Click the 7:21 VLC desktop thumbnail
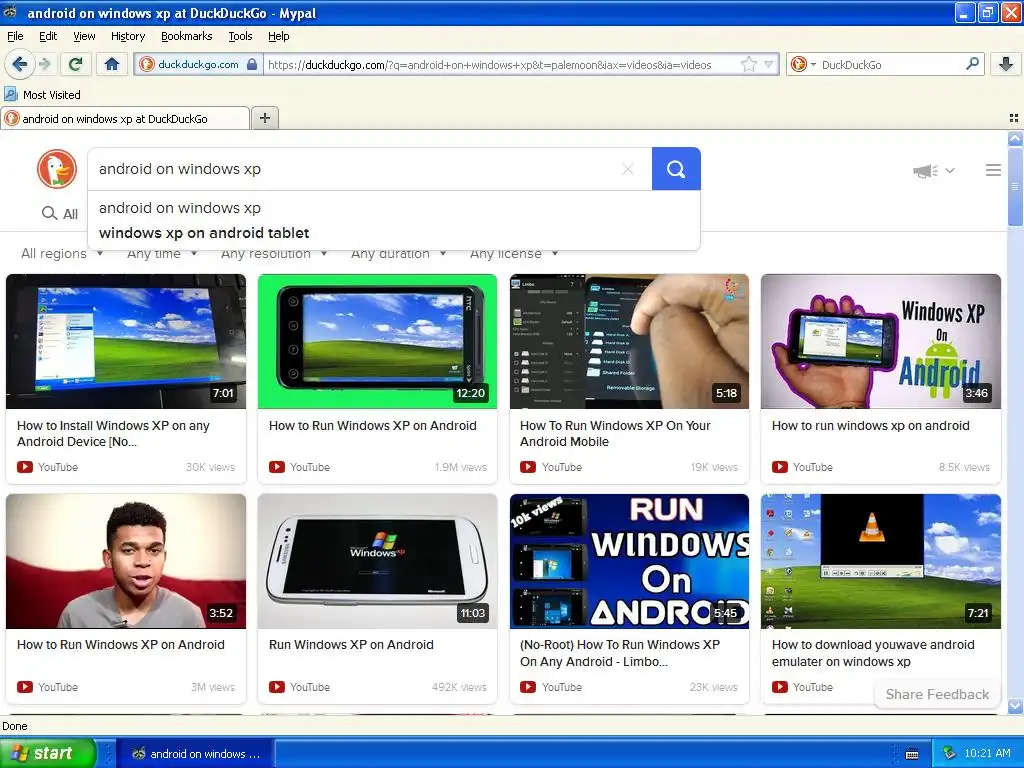This screenshot has height=768, width=1024. [881, 561]
